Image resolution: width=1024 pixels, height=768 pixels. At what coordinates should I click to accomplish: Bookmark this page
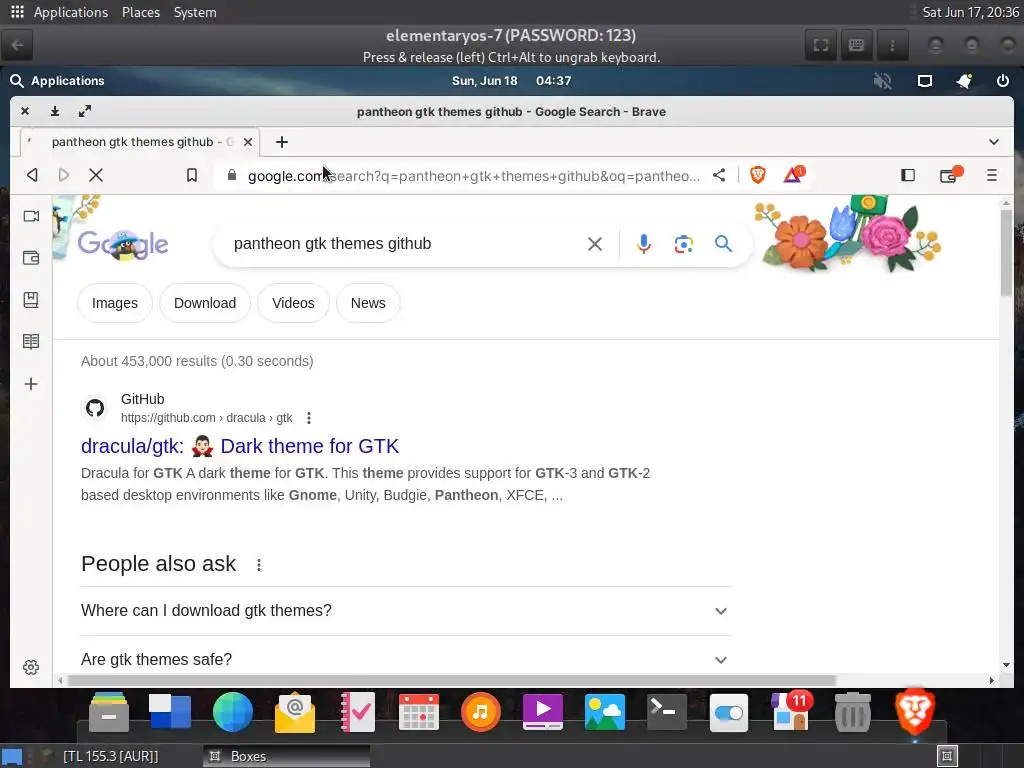click(191, 175)
